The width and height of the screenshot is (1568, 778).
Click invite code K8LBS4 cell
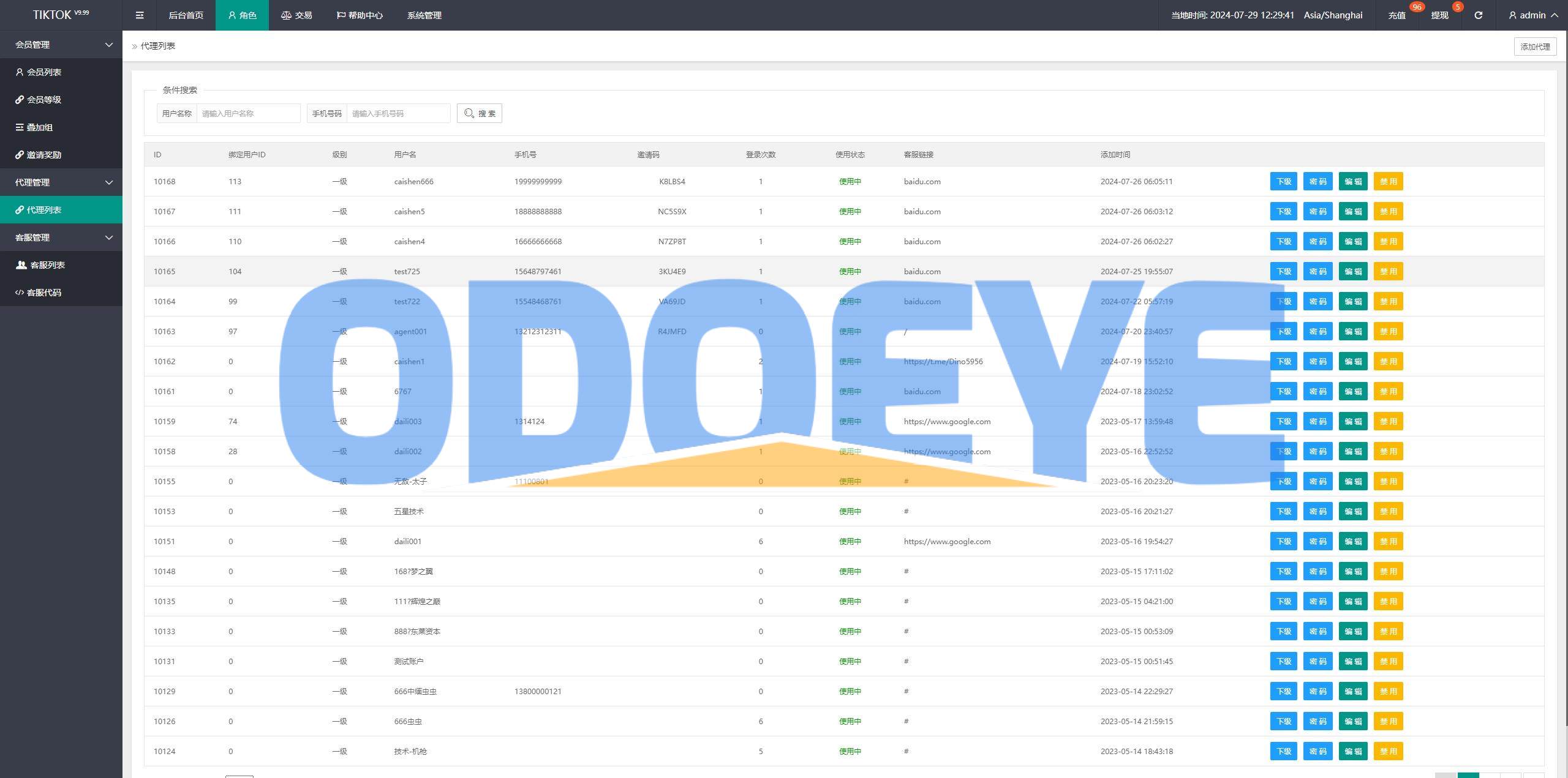click(672, 181)
